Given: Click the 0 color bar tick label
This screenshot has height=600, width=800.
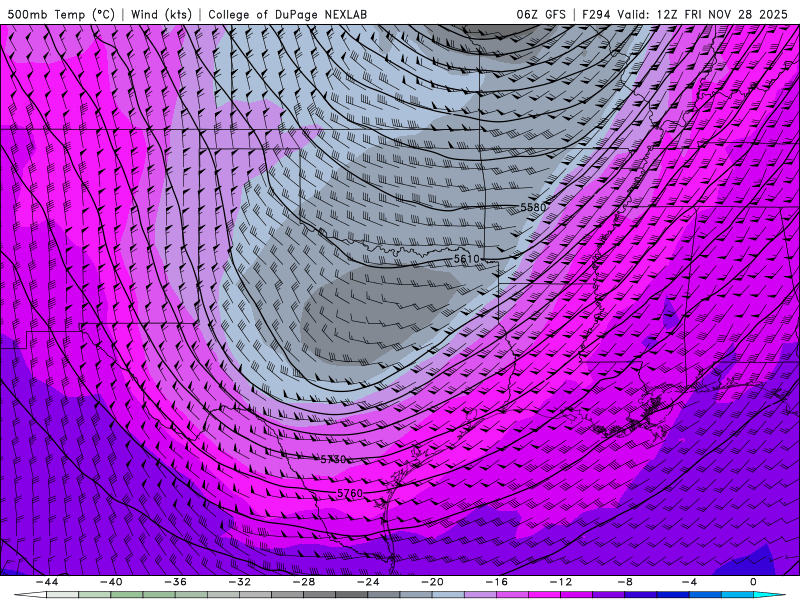Looking at the screenshot, I should [x=754, y=582].
